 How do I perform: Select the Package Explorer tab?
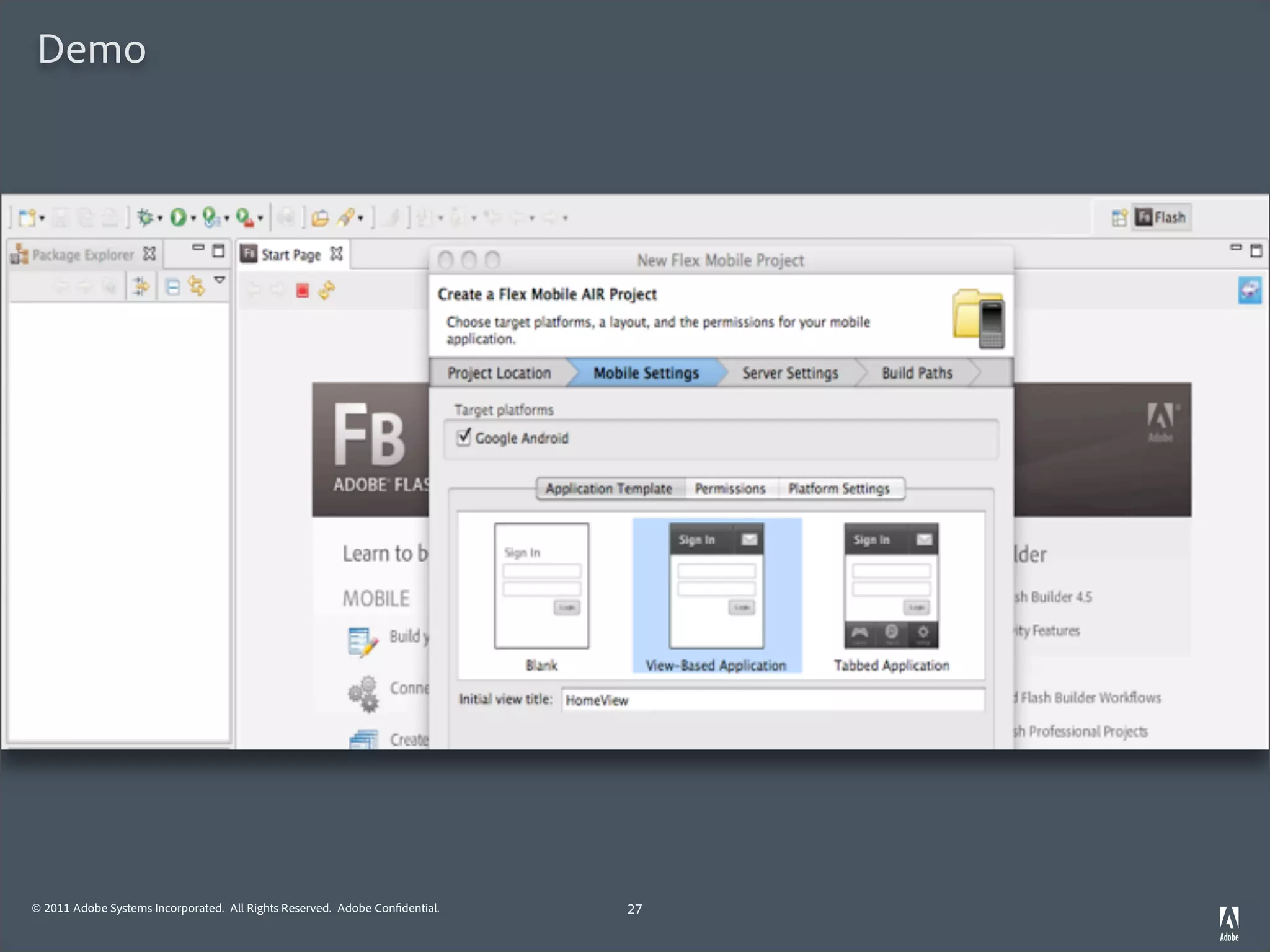coord(83,255)
